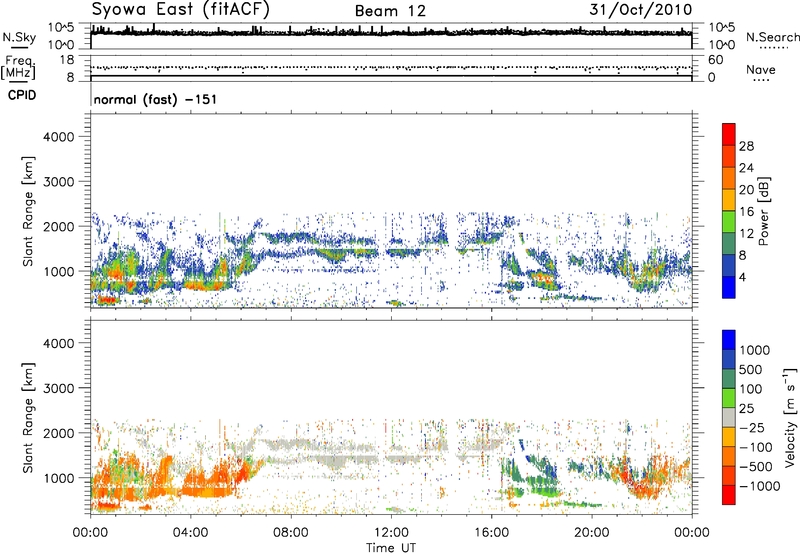The image size is (800, 554).
Task: Click 'Slant Range [km]' label of the velocity panel
Action: [x=29, y=417]
